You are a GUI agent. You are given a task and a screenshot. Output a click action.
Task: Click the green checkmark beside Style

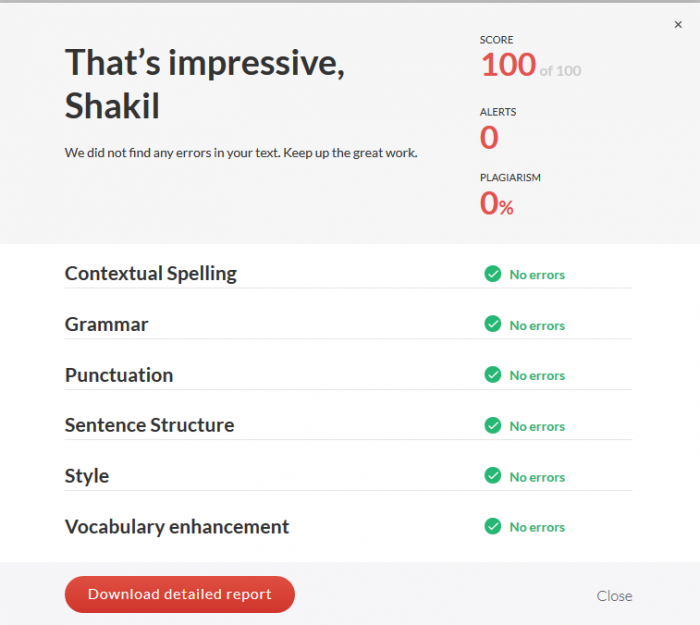492,476
